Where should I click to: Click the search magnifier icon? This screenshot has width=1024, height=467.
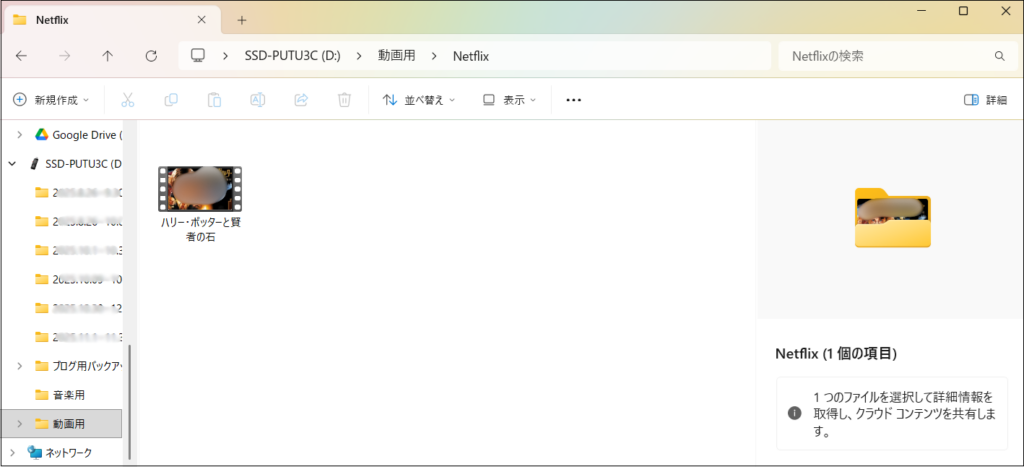pos(999,56)
